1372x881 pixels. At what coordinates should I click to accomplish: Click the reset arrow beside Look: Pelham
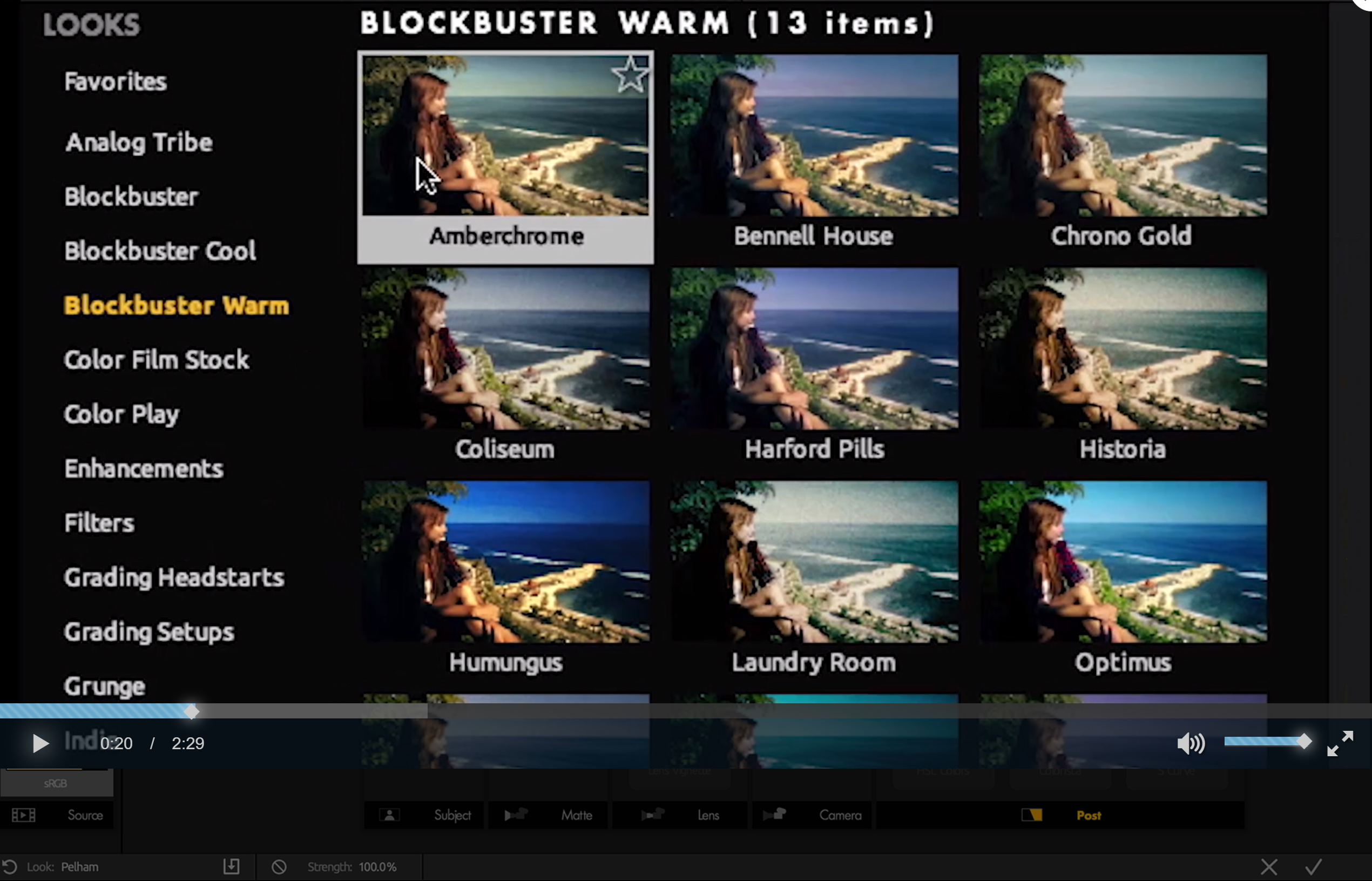point(10,866)
